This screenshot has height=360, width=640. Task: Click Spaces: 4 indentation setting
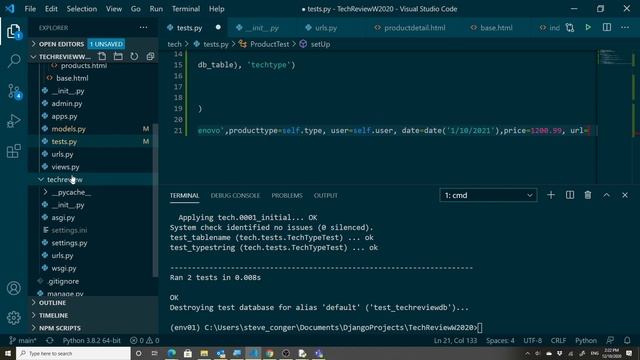click(x=500, y=340)
